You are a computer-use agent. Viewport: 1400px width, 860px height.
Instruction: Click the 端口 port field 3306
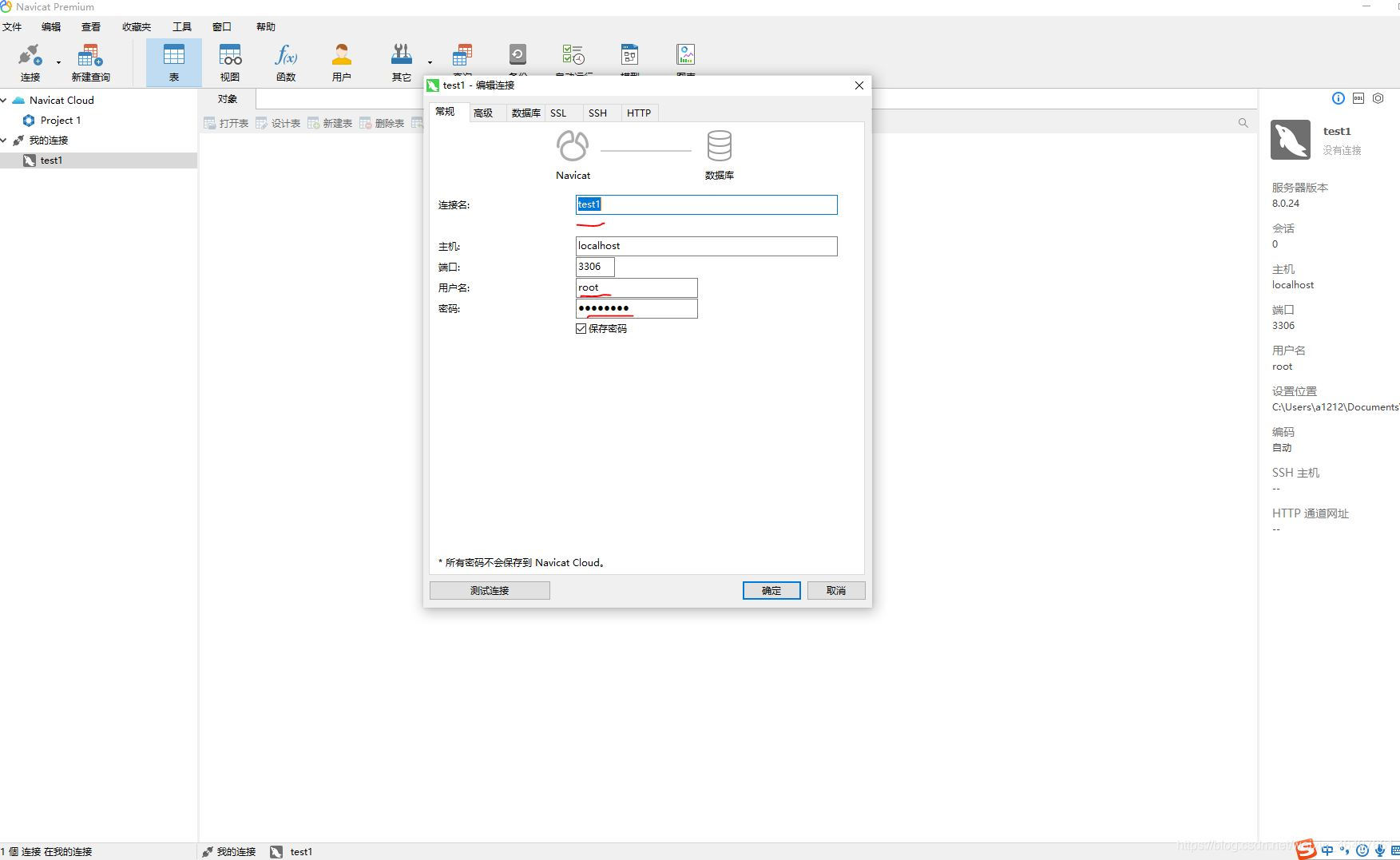(x=595, y=267)
